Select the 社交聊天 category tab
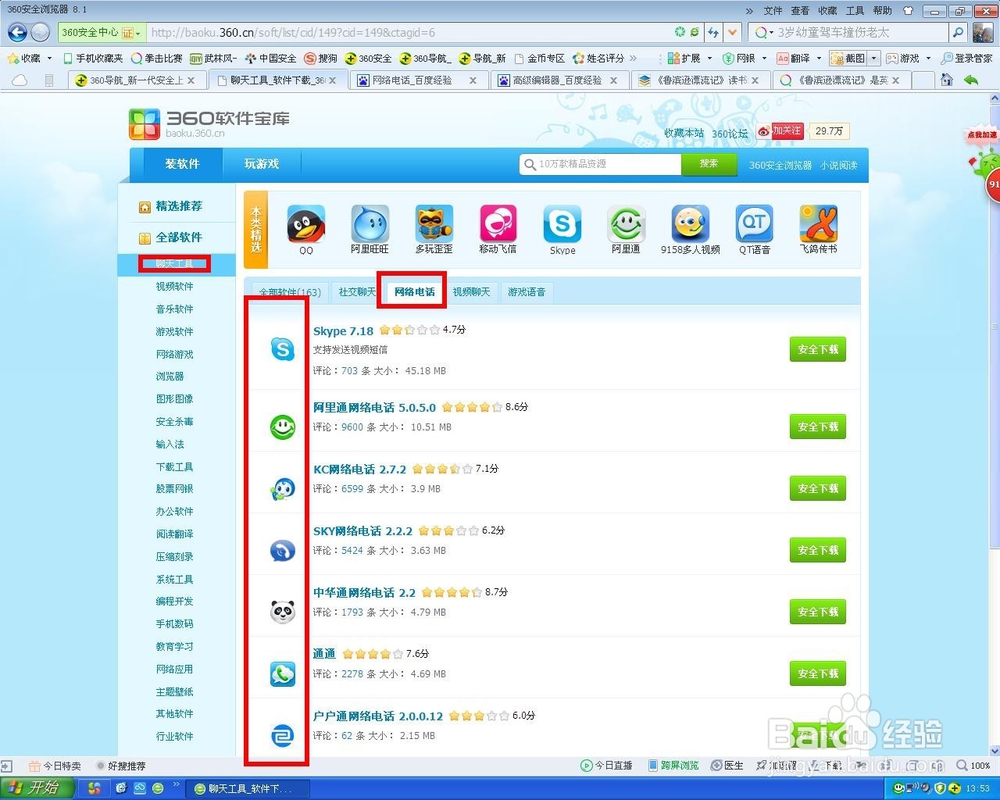1000x800 pixels. [x=357, y=292]
